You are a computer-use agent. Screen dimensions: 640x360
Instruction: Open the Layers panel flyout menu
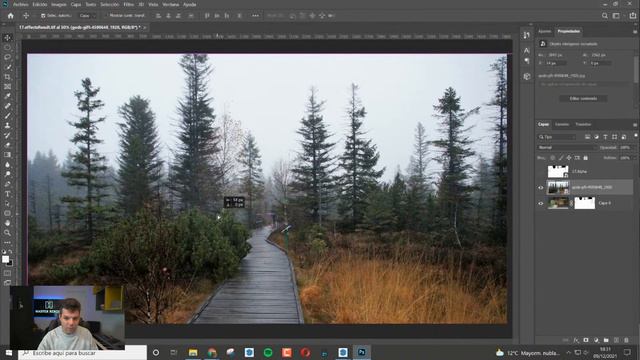(635, 124)
